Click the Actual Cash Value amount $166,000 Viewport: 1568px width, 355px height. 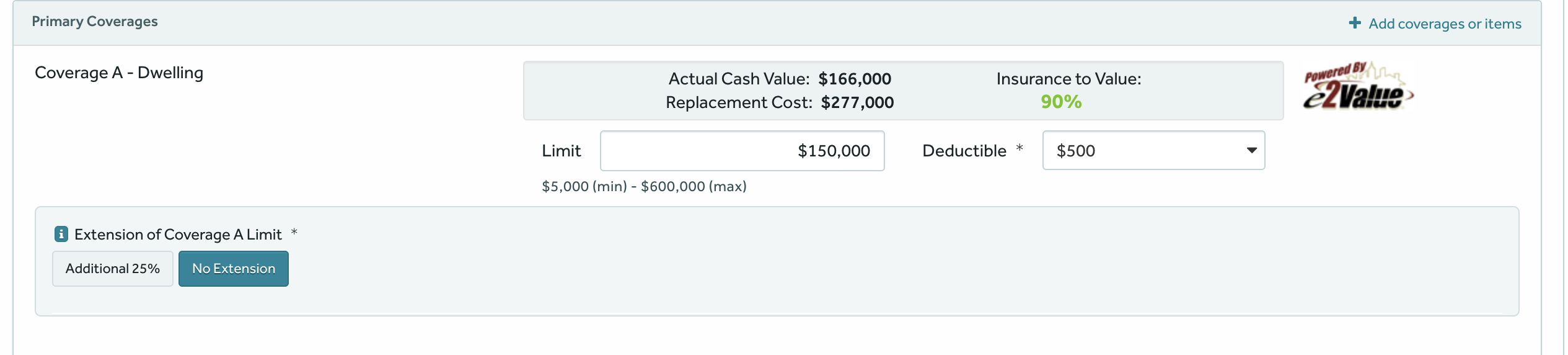(855, 79)
